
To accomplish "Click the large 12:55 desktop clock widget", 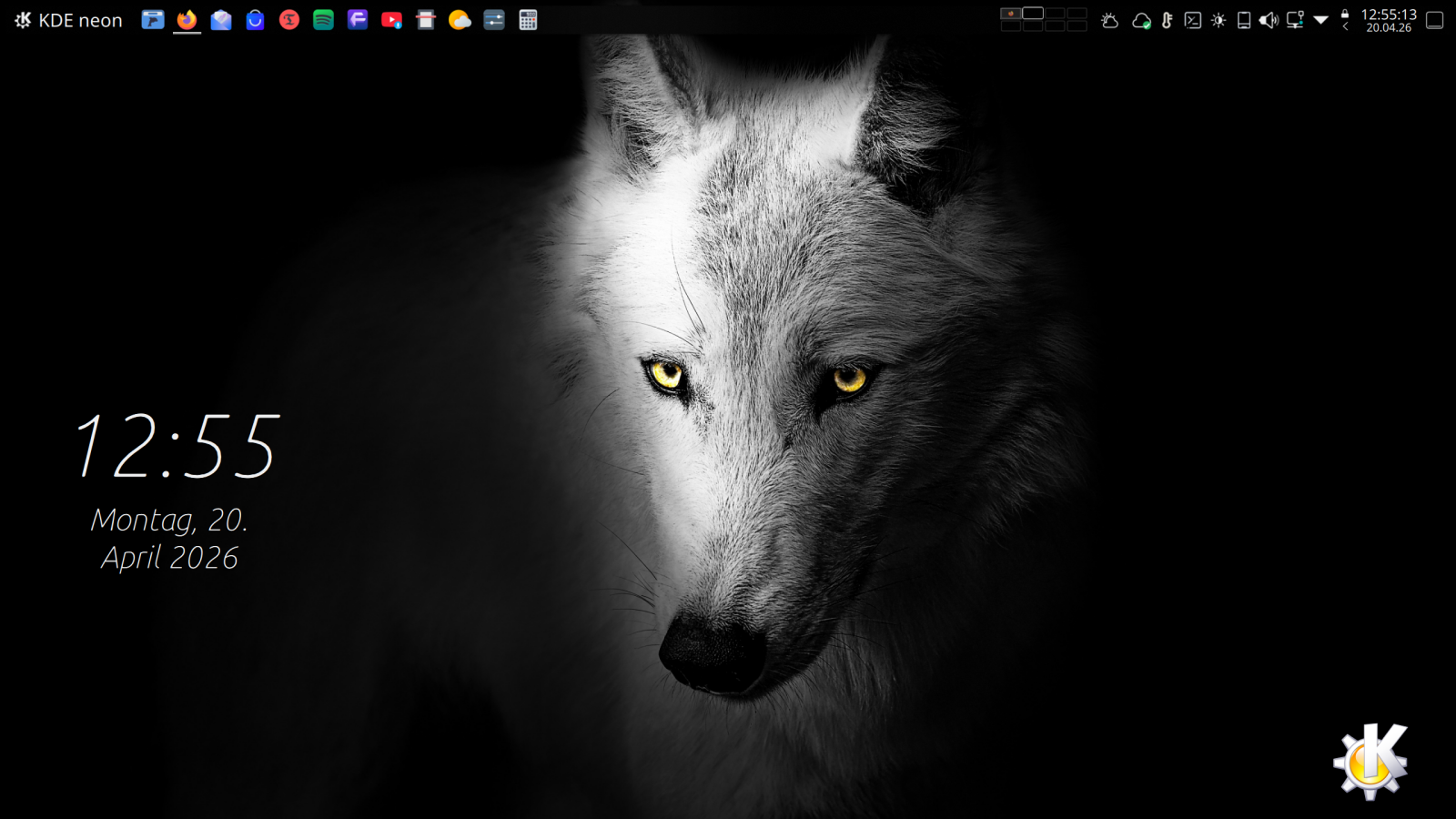I will [x=177, y=446].
